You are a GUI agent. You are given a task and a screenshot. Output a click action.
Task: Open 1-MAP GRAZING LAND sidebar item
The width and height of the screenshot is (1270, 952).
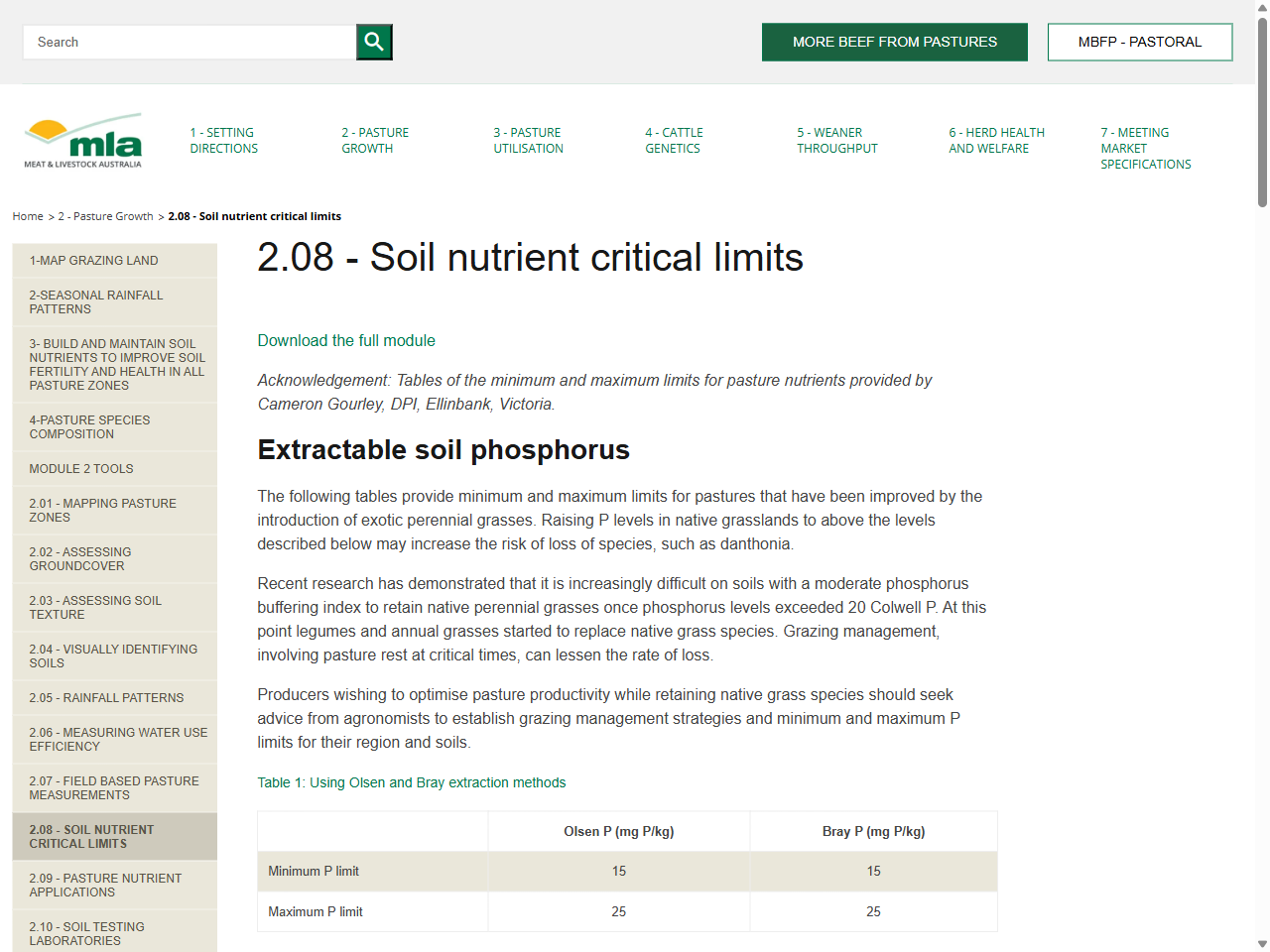[x=91, y=260]
